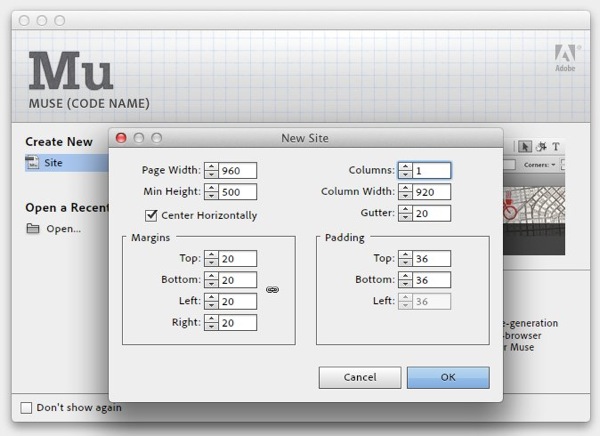The image size is (600, 436).
Task: Click the Padding Bottom stepper arrows
Action: coord(405,280)
